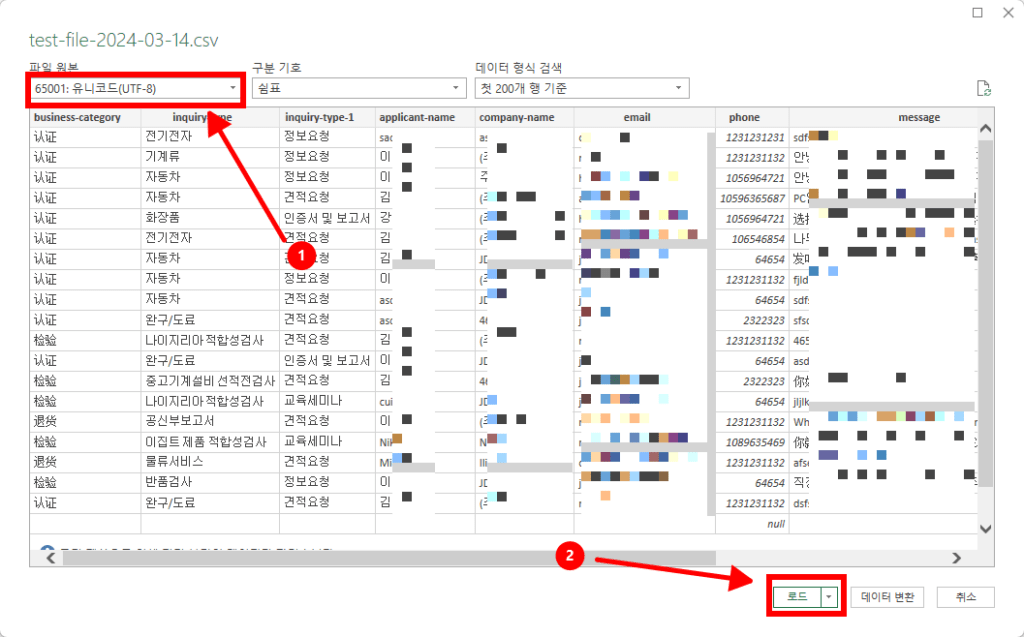Viewport: 1024px width, 637px height.
Task: Click the 데이터 변환 button
Action: (888, 596)
